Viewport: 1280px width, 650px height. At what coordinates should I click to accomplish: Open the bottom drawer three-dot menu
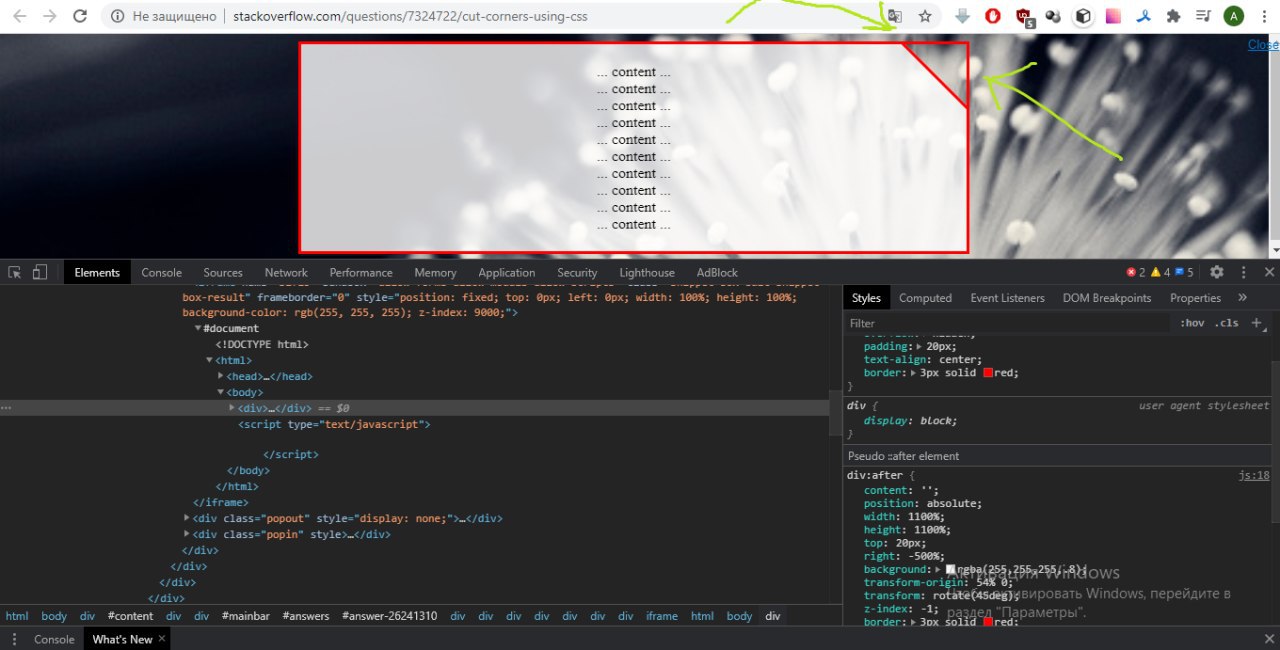click(x=13, y=639)
